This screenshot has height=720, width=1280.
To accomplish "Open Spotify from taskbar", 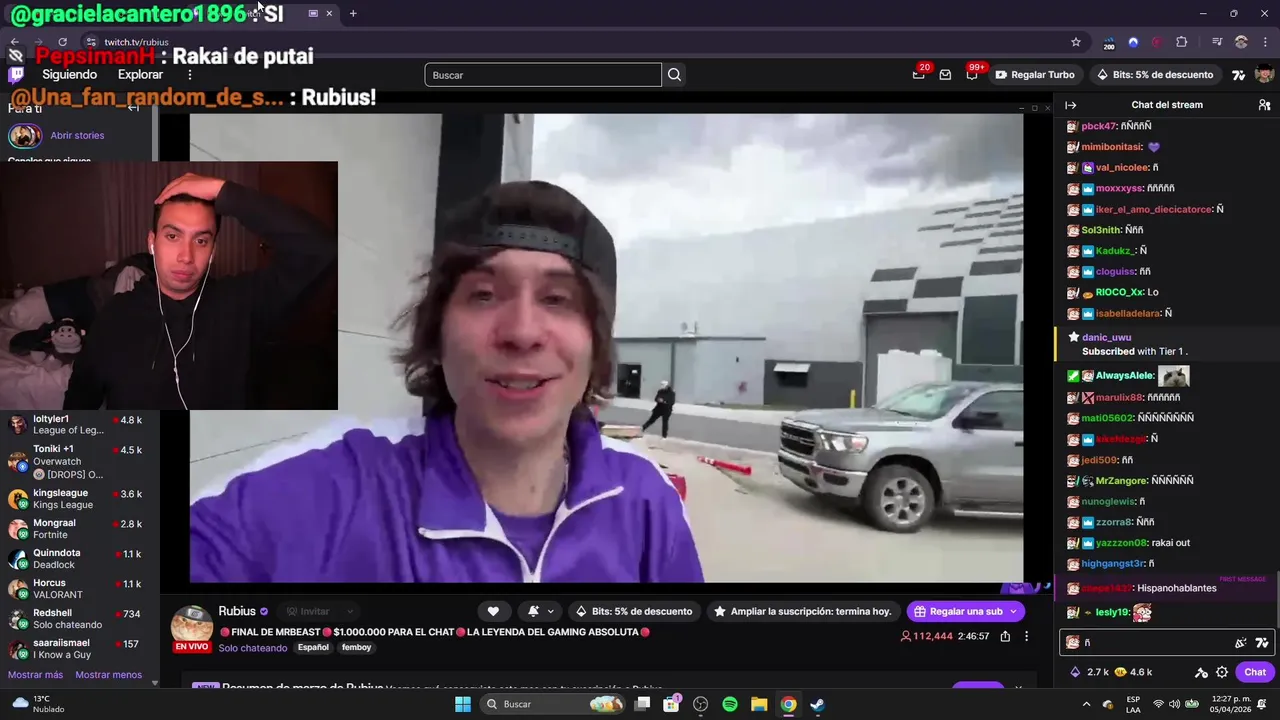I will tap(730, 704).
